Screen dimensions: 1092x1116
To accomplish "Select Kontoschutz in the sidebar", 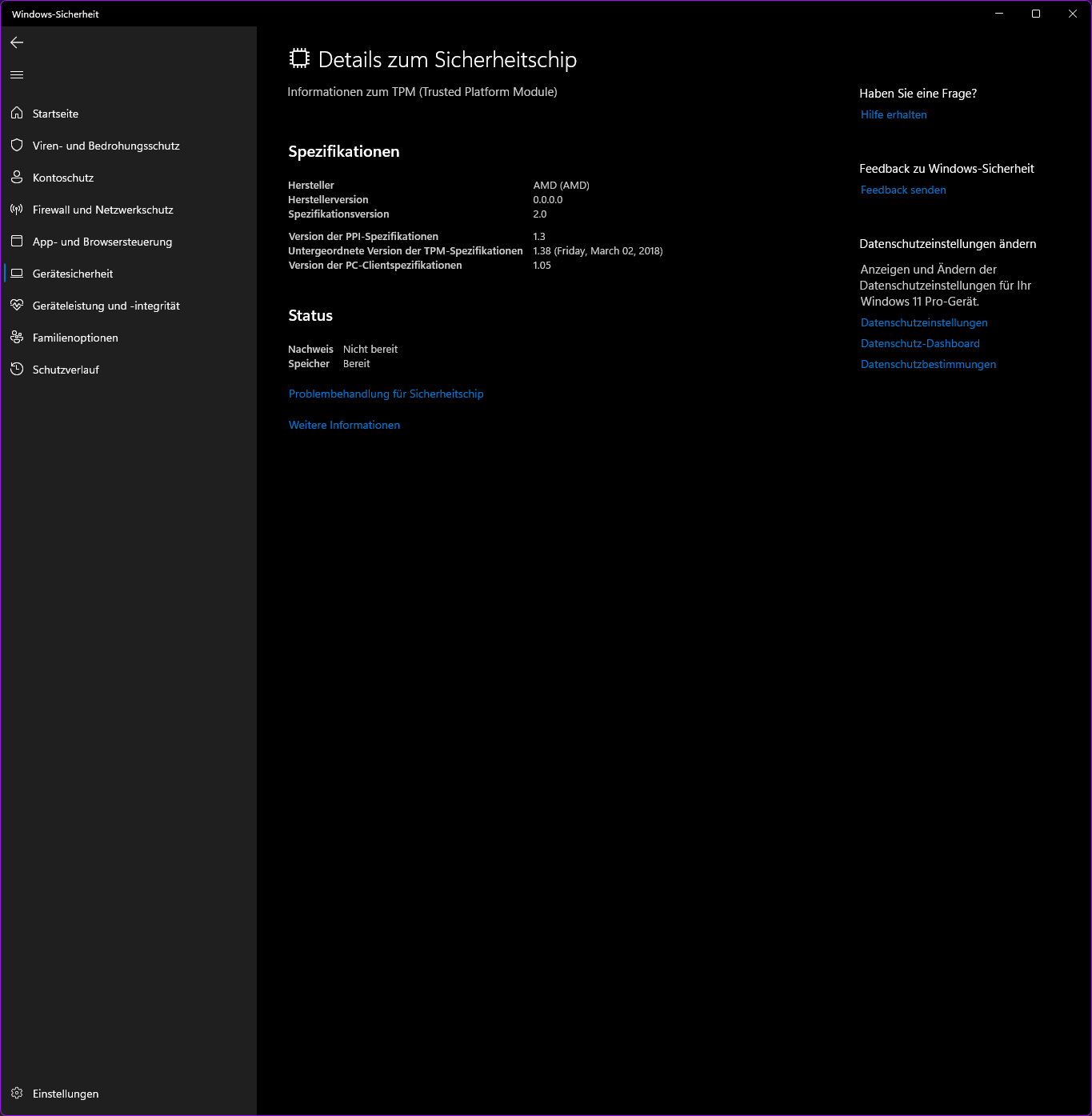I will 129,178.
